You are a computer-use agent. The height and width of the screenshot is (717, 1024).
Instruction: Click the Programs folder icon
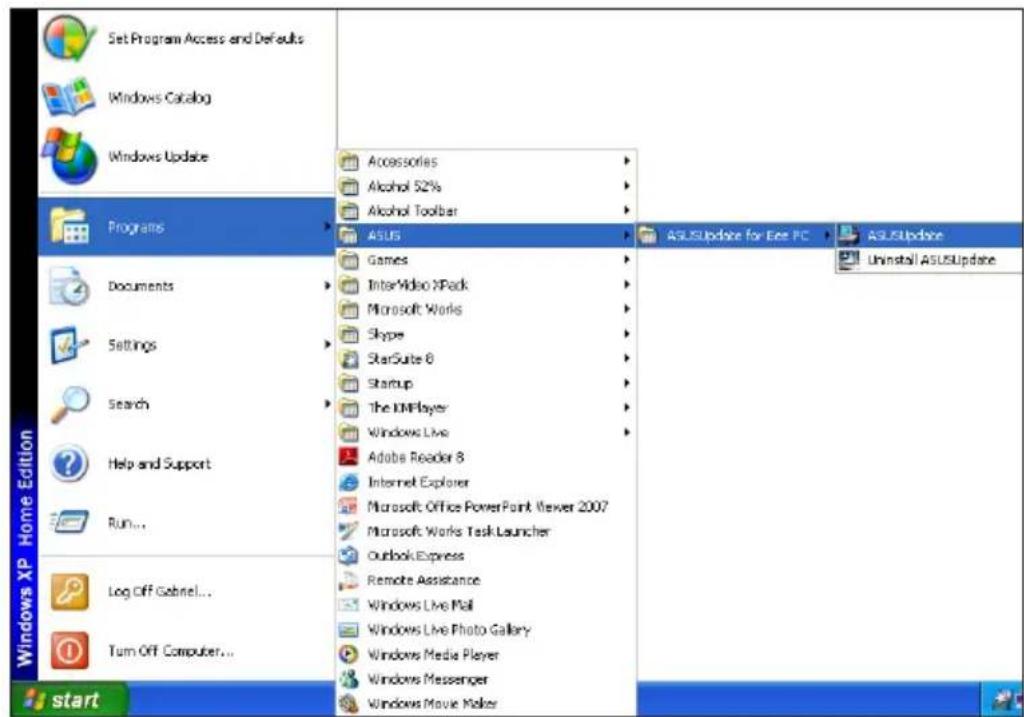tap(69, 227)
